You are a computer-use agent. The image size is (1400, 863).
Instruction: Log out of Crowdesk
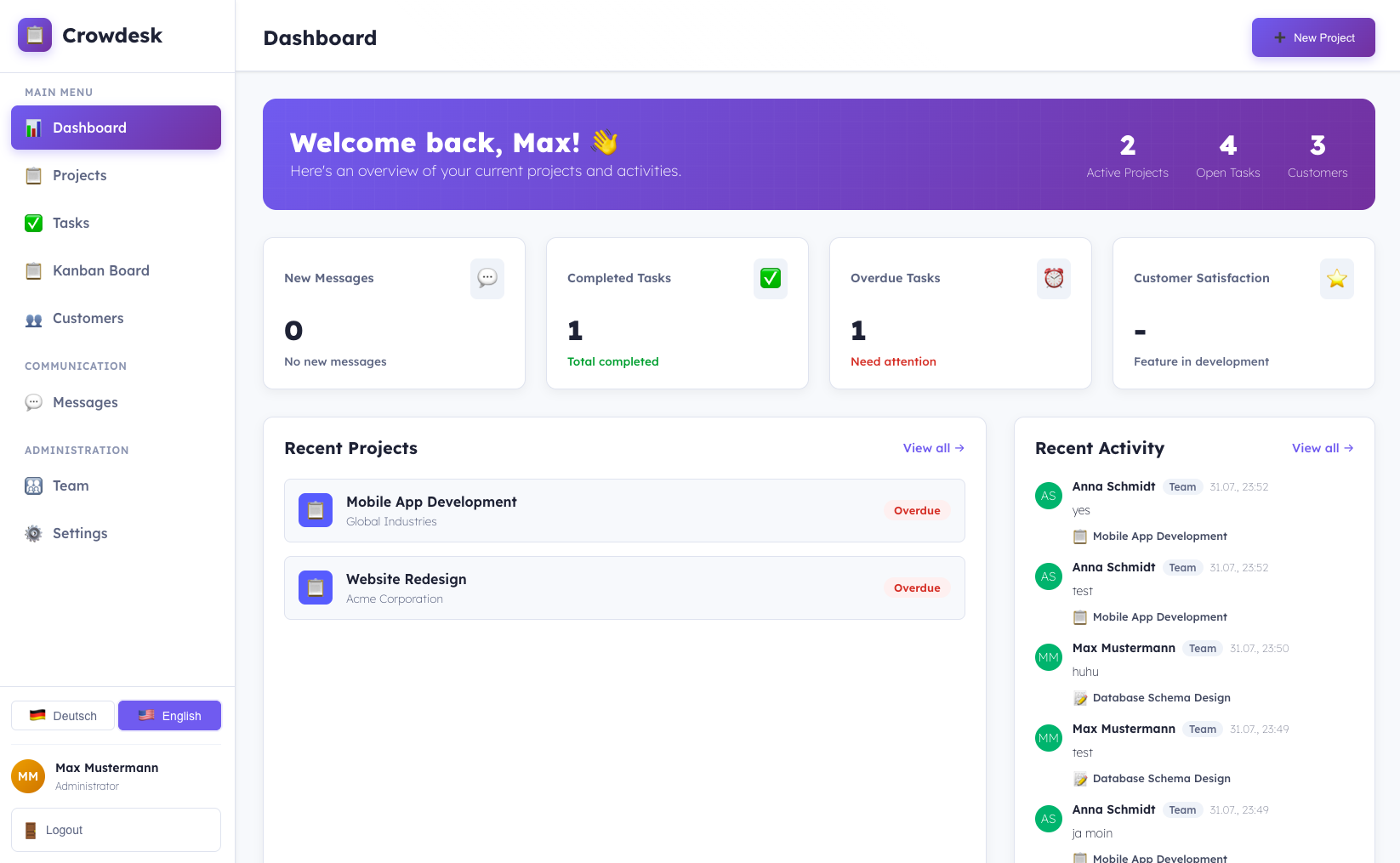coord(115,829)
